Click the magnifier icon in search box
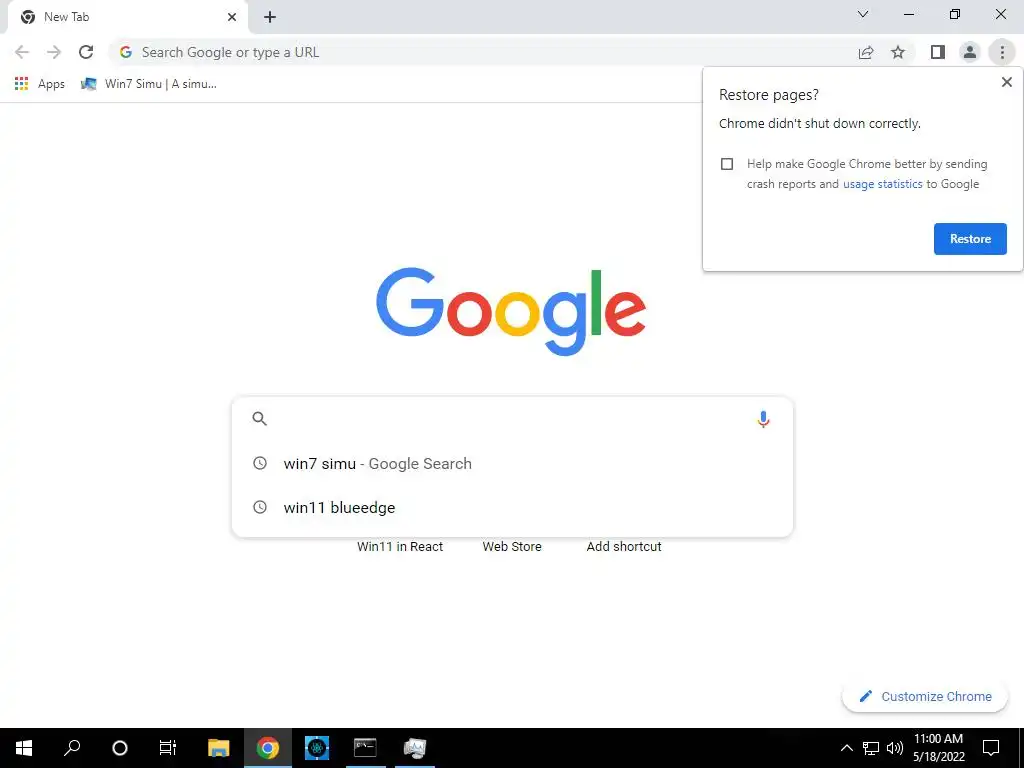Viewport: 1024px width, 768px height. coord(259,419)
